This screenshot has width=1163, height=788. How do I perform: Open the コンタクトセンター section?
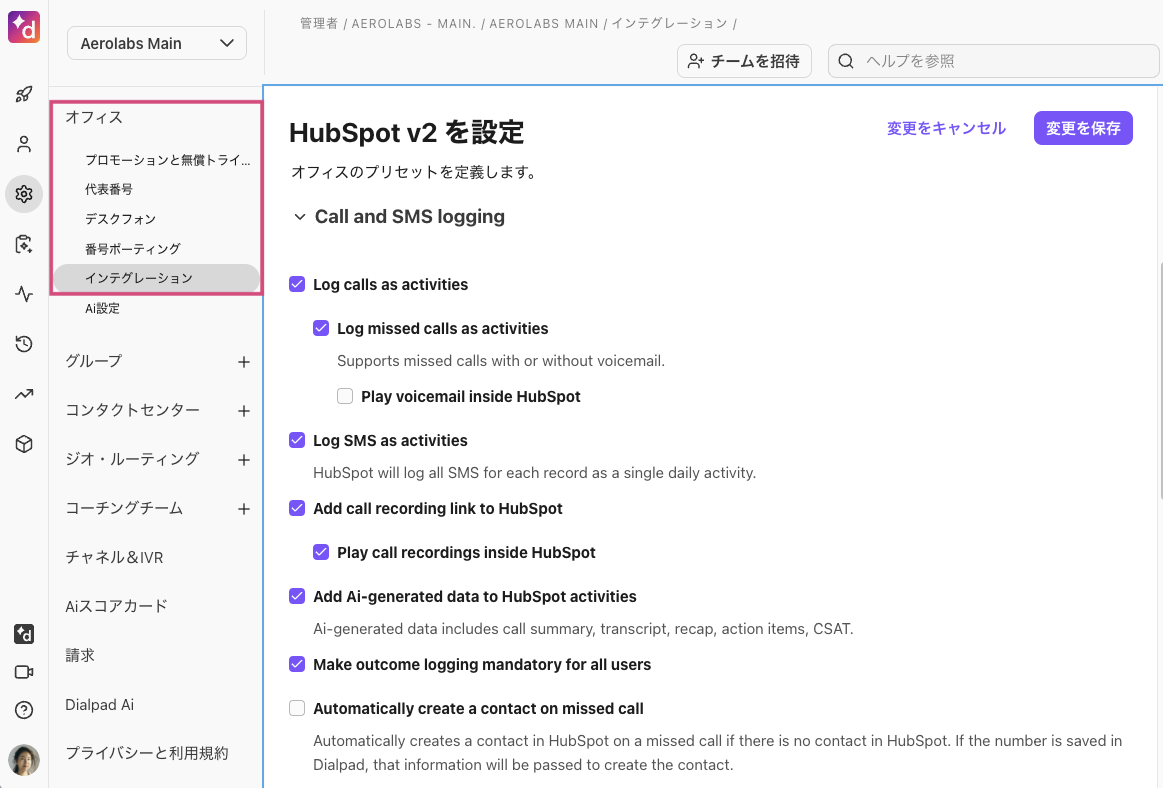coord(133,410)
